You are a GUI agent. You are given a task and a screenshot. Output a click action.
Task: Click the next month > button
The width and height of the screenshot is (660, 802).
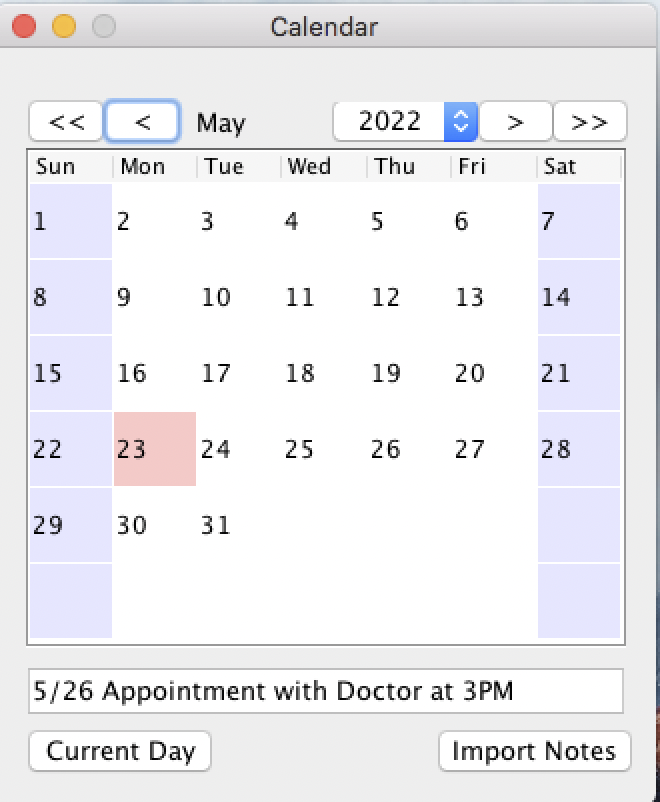515,121
